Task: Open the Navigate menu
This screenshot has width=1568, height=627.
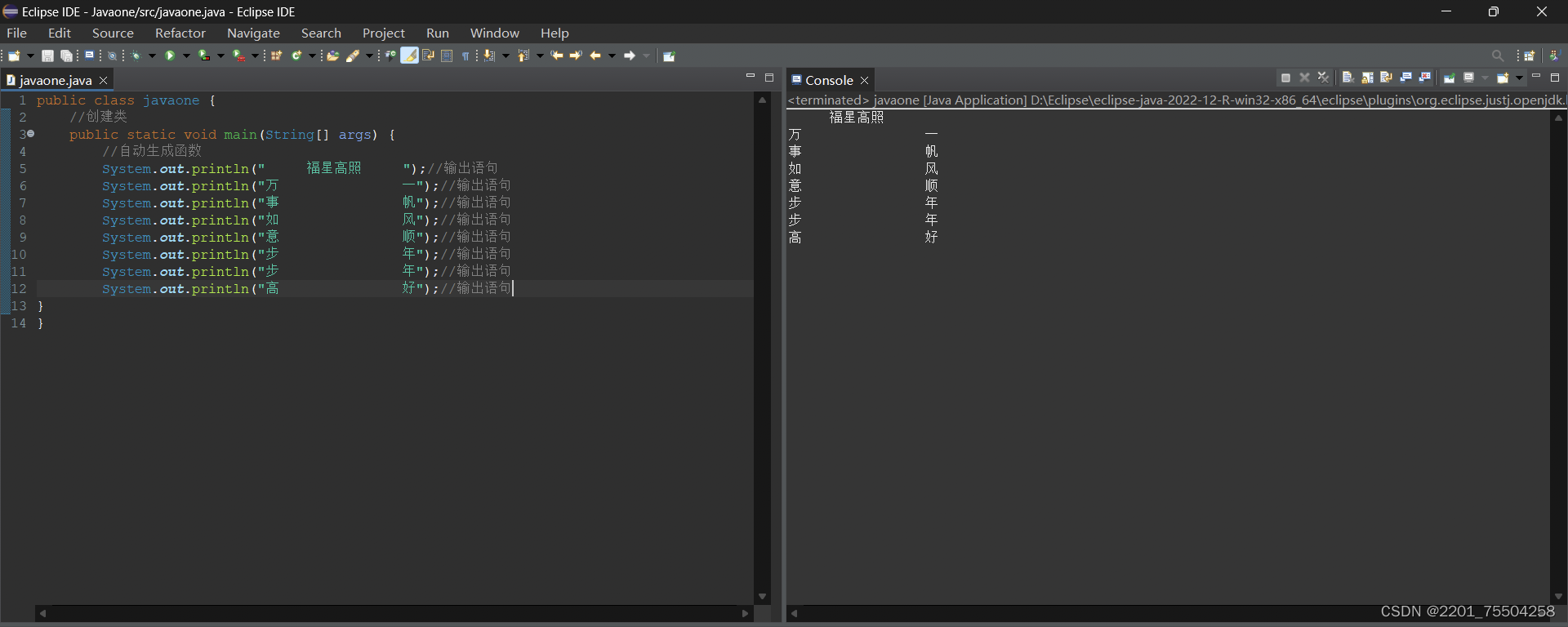Action: tap(253, 33)
